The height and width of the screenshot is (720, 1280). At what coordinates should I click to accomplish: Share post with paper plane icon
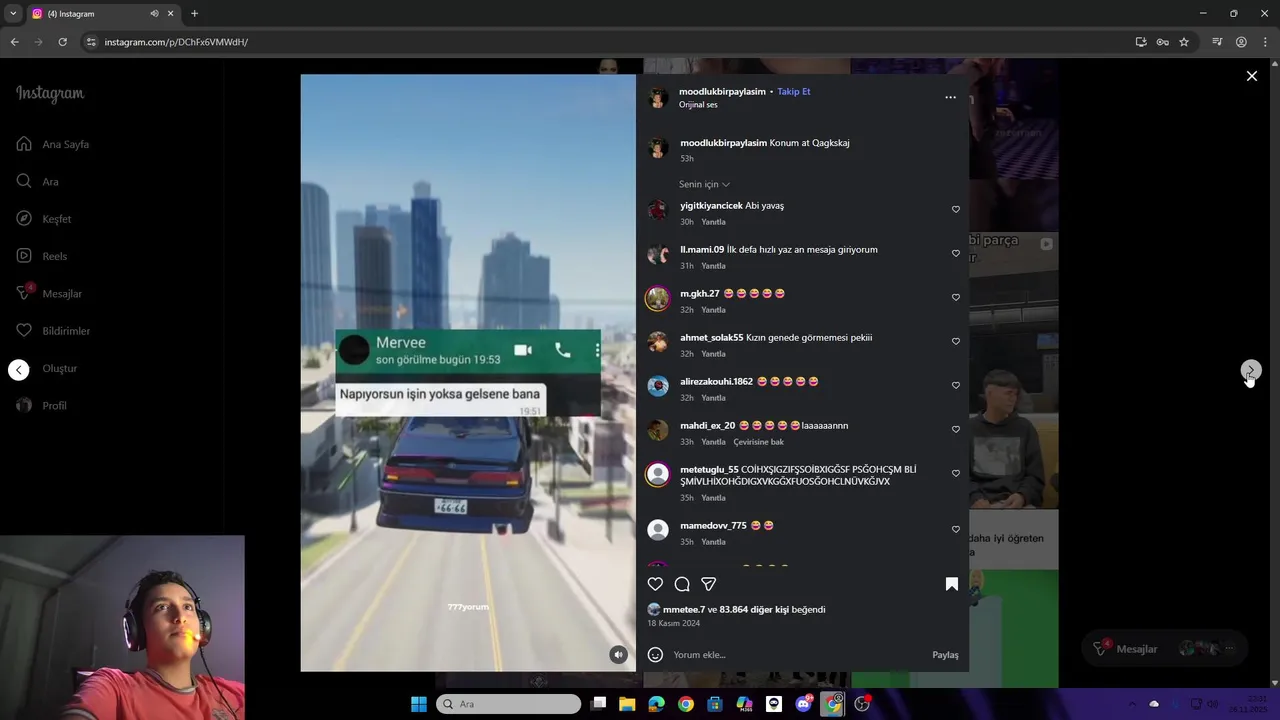click(x=709, y=584)
